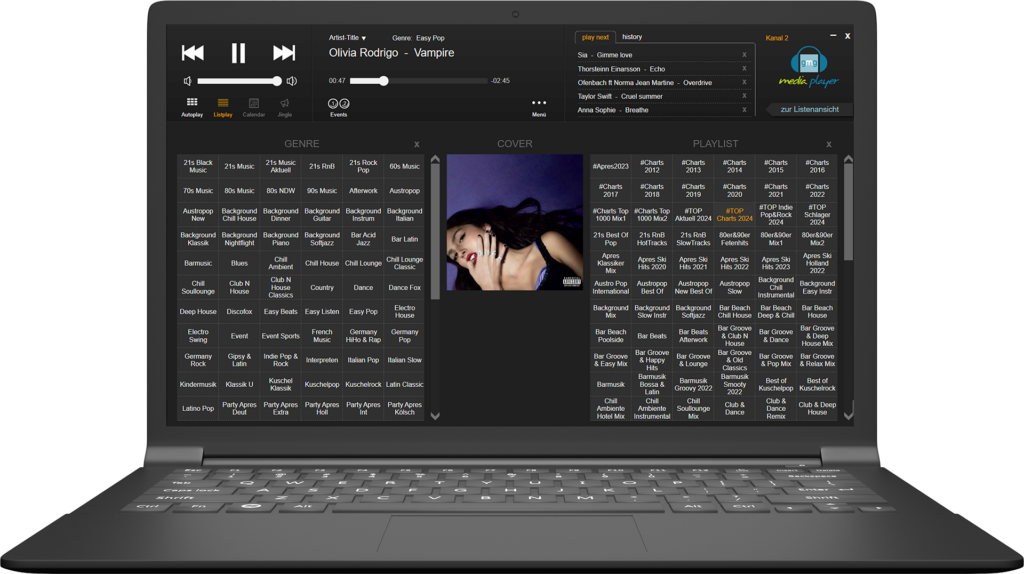Open the 21s RnB HotTracks playlist
The image size is (1024, 574).
[x=652, y=239]
